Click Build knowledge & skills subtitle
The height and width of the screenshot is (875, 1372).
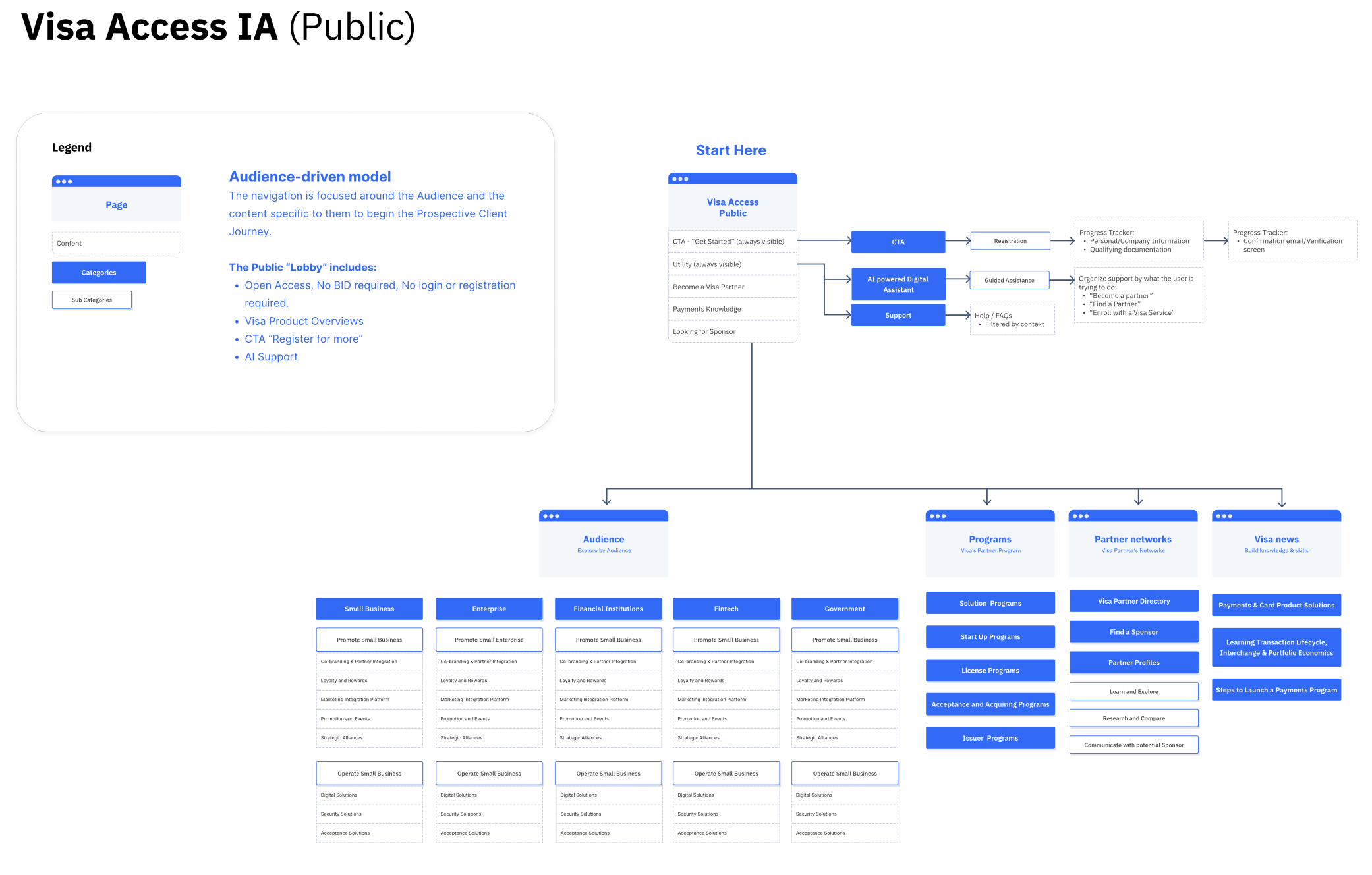[x=1276, y=551]
